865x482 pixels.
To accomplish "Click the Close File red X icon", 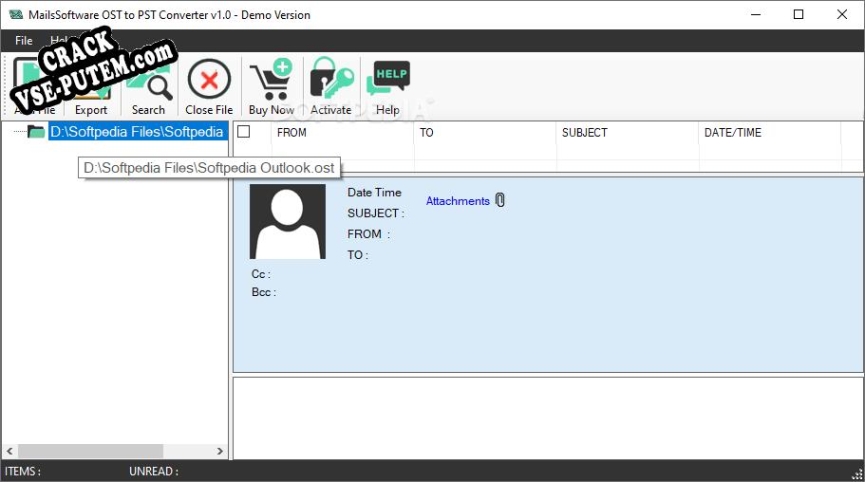I will tap(209, 80).
